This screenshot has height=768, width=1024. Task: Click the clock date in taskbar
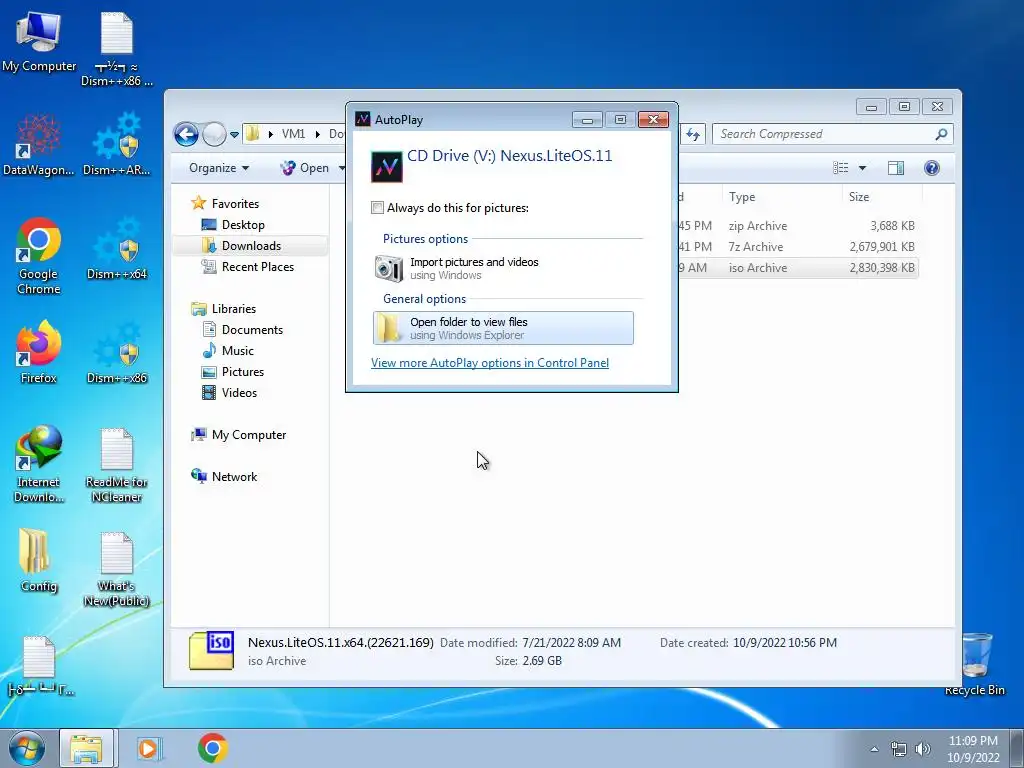tap(973, 749)
